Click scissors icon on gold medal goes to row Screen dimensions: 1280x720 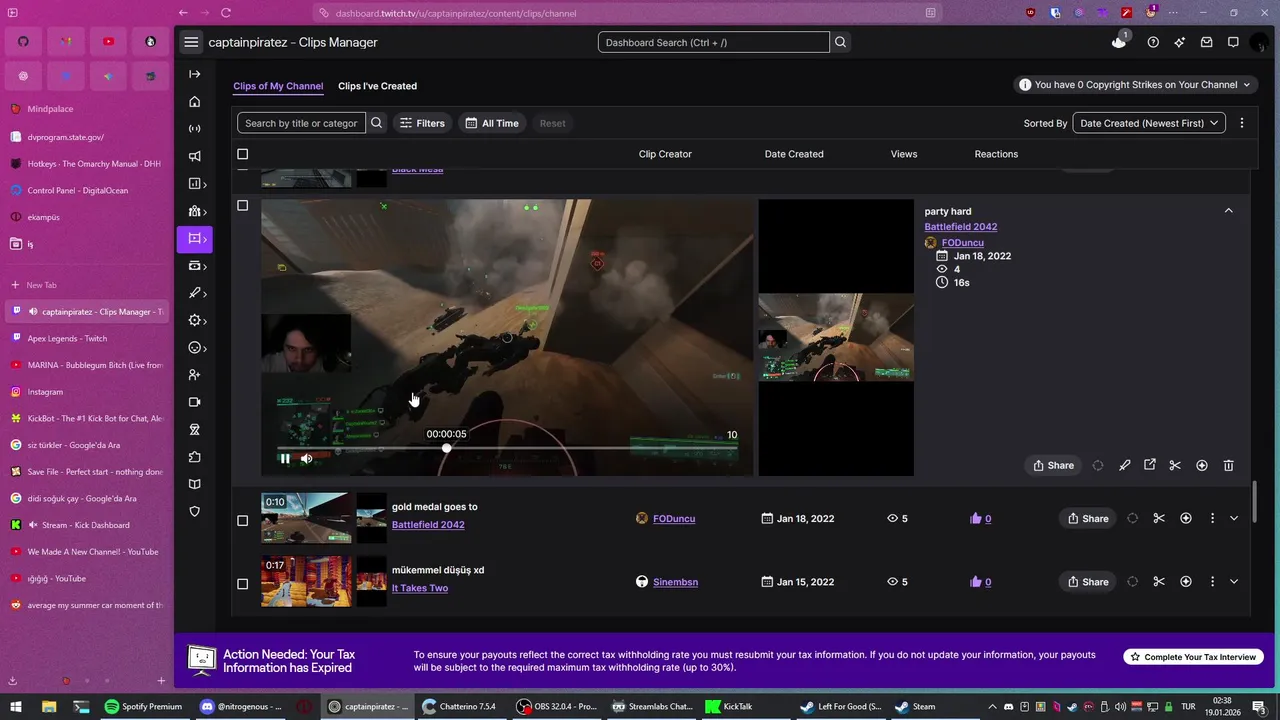tap(1159, 518)
